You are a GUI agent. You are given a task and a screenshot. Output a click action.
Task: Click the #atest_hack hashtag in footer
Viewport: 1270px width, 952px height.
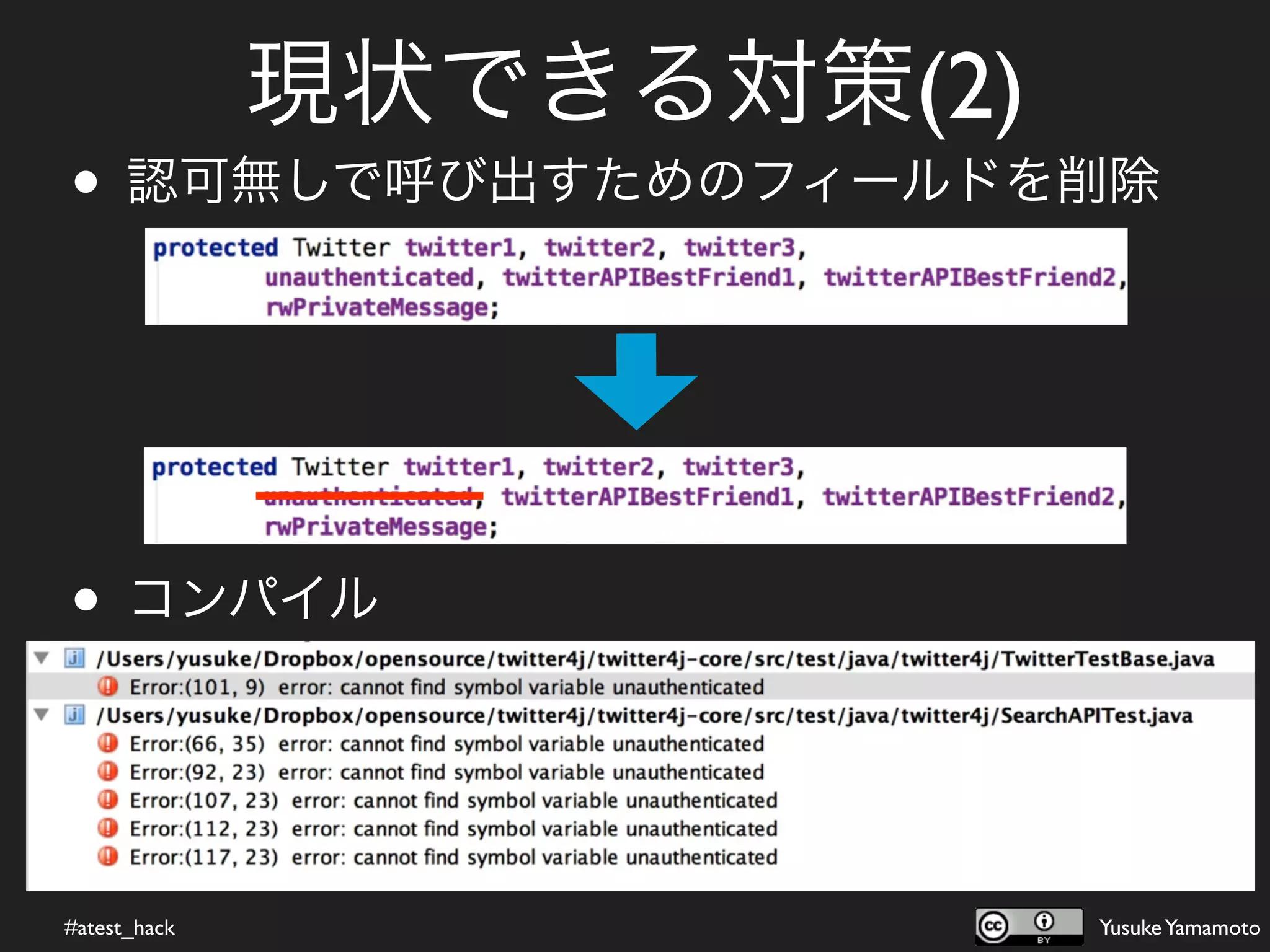click(x=120, y=928)
